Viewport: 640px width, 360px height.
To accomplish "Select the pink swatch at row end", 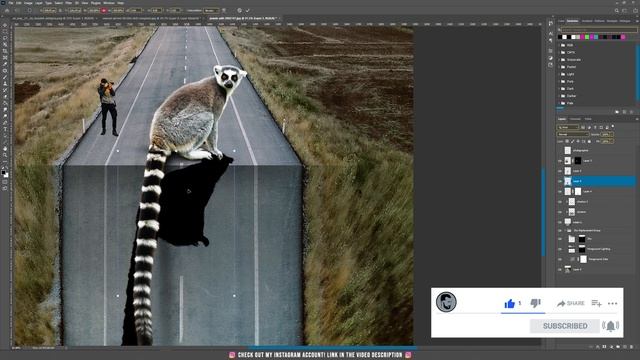I will pyautogui.click(x=623, y=37).
